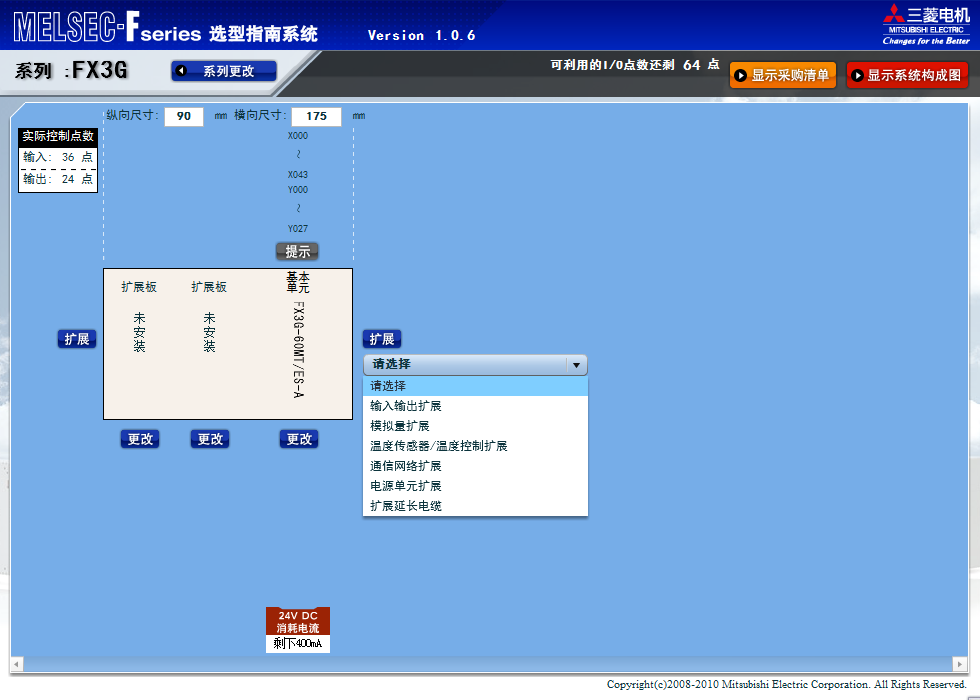This screenshot has width=980, height=700.
Task: Click the Mitsubishi Electric logo
Action: click(x=925, y=24)
